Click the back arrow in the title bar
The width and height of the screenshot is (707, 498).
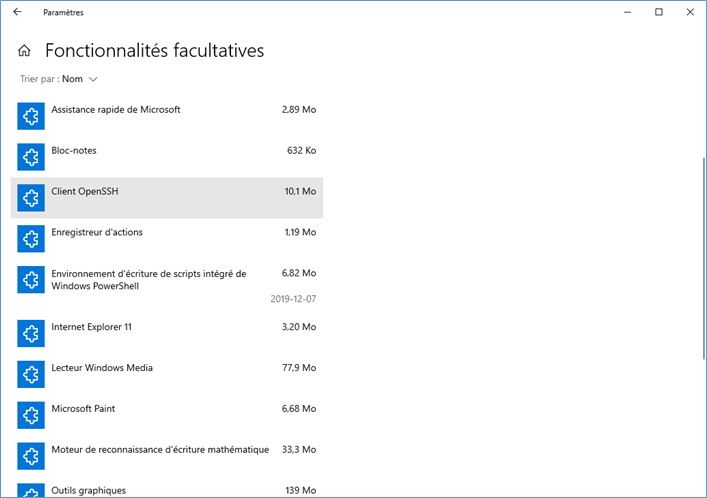click(17, 12)
